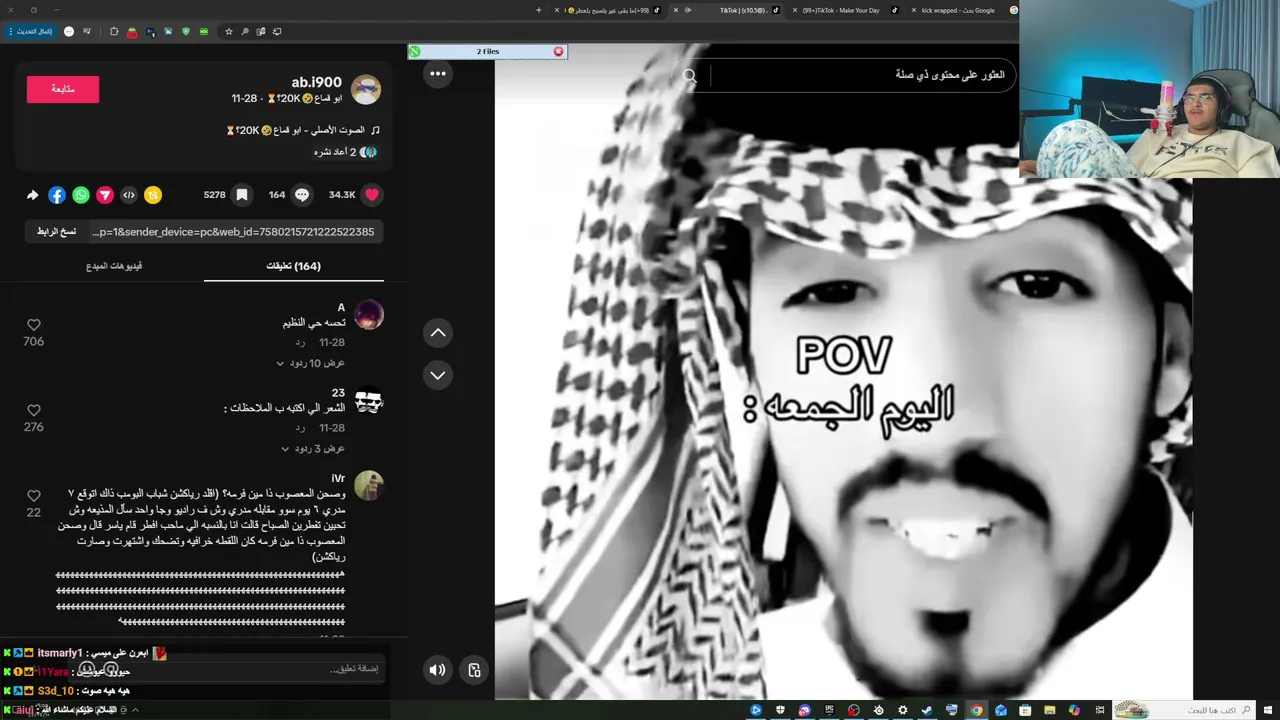This screenshot has height=720, width=1280.
Task: Share the video to Facebook
Action: tap(57, 195)
